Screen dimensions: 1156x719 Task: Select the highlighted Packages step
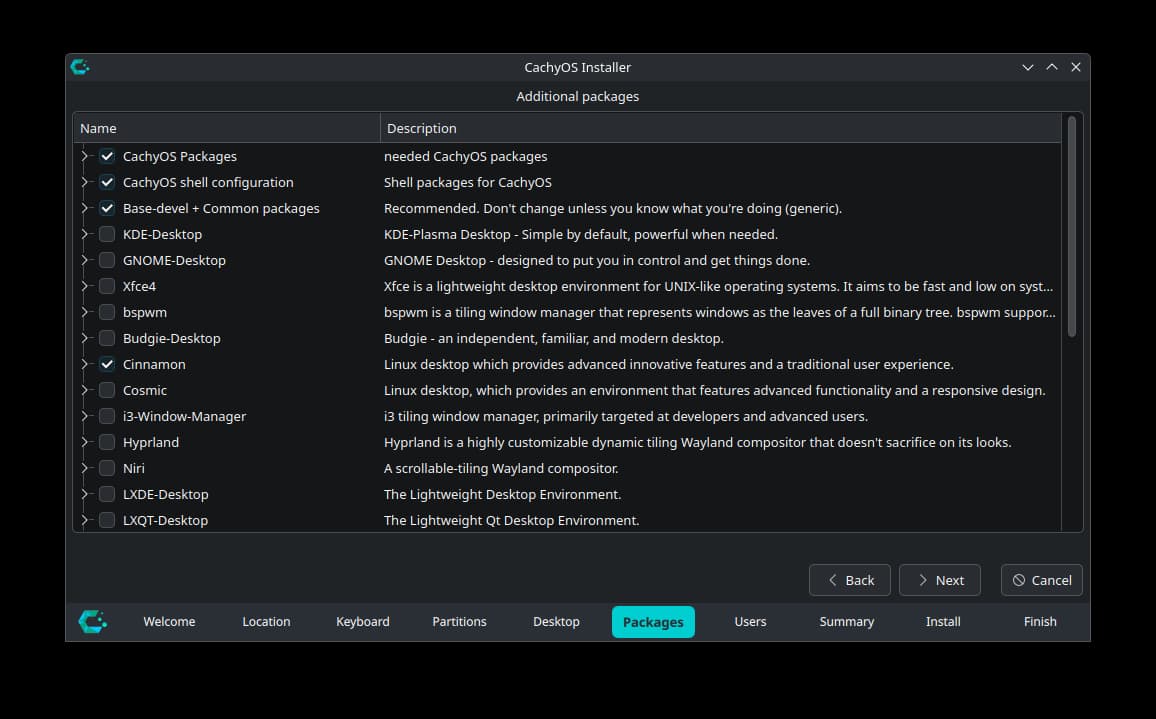[653, 622]
